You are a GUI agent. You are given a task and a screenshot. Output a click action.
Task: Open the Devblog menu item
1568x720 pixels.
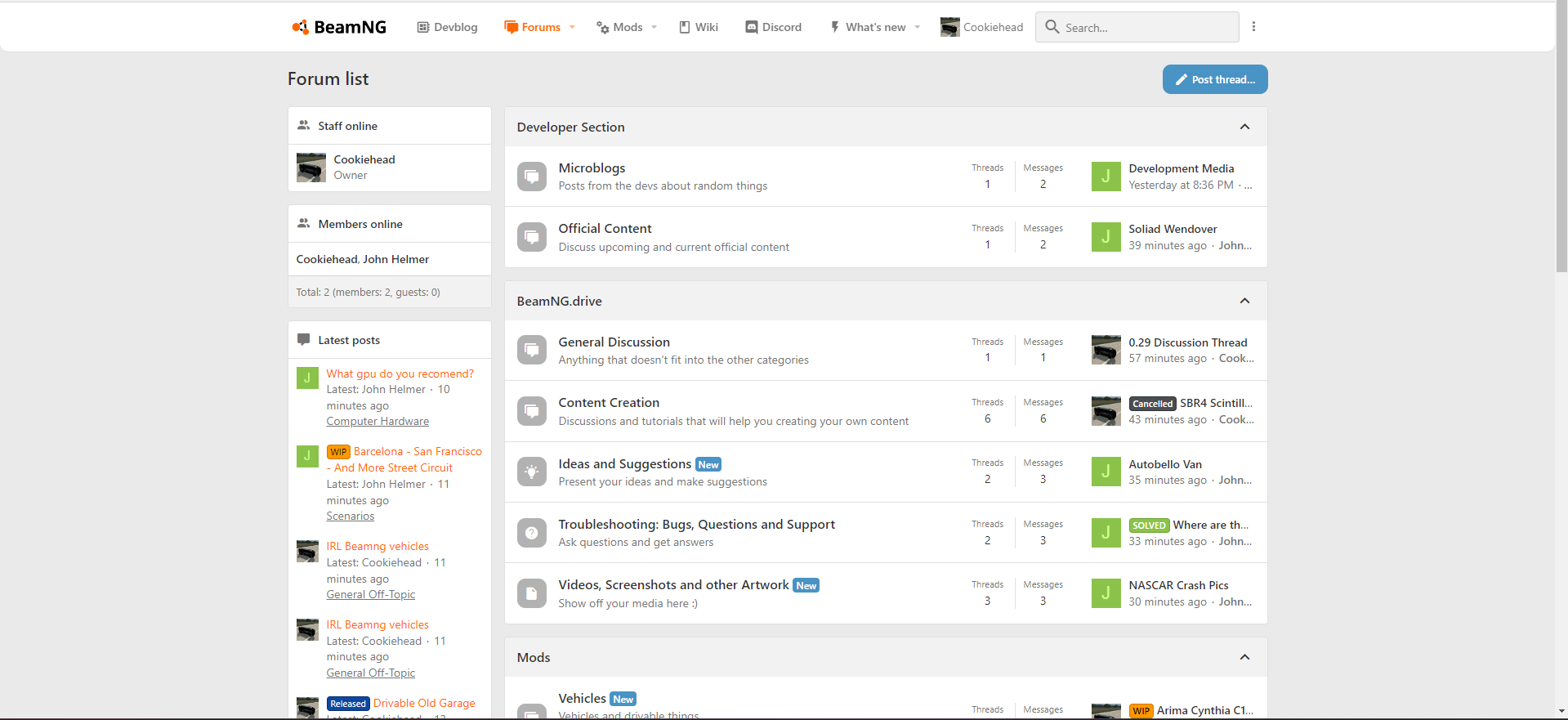click(447, 27)
